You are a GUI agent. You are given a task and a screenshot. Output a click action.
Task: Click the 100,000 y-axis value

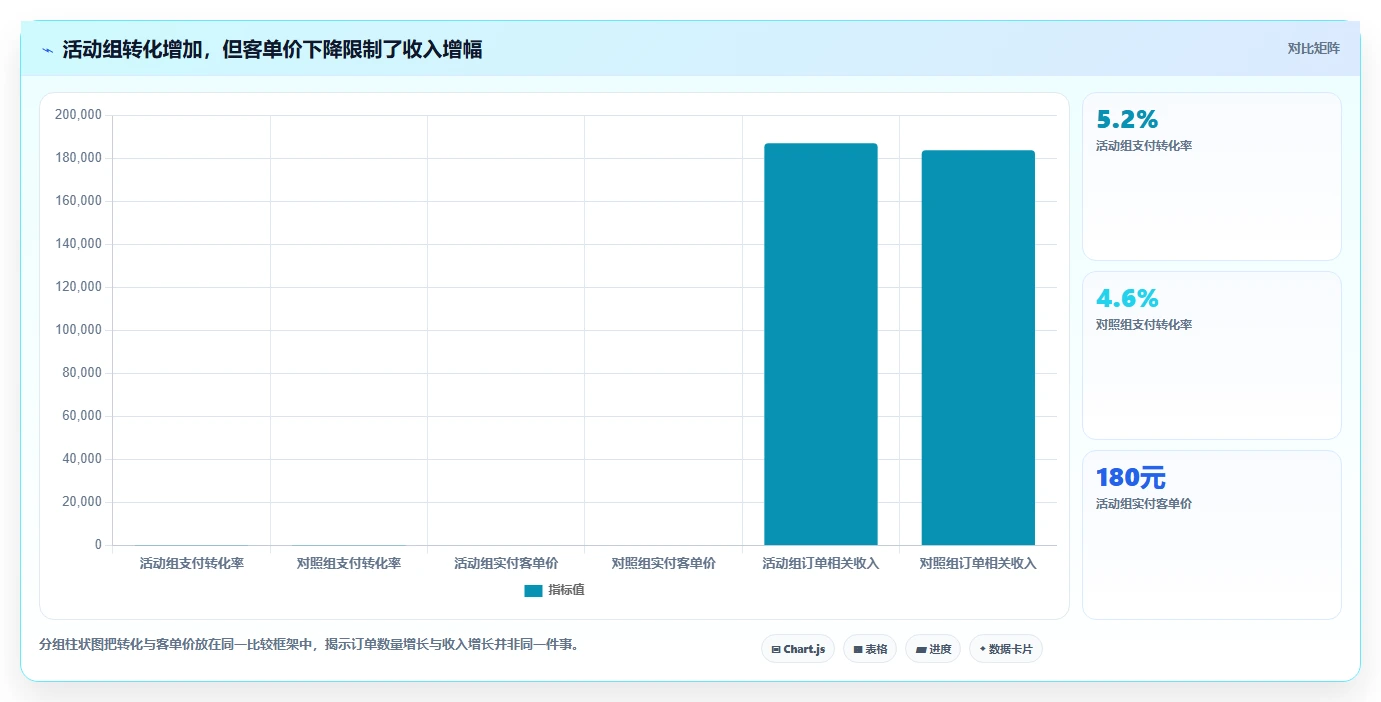pos(78,330)
